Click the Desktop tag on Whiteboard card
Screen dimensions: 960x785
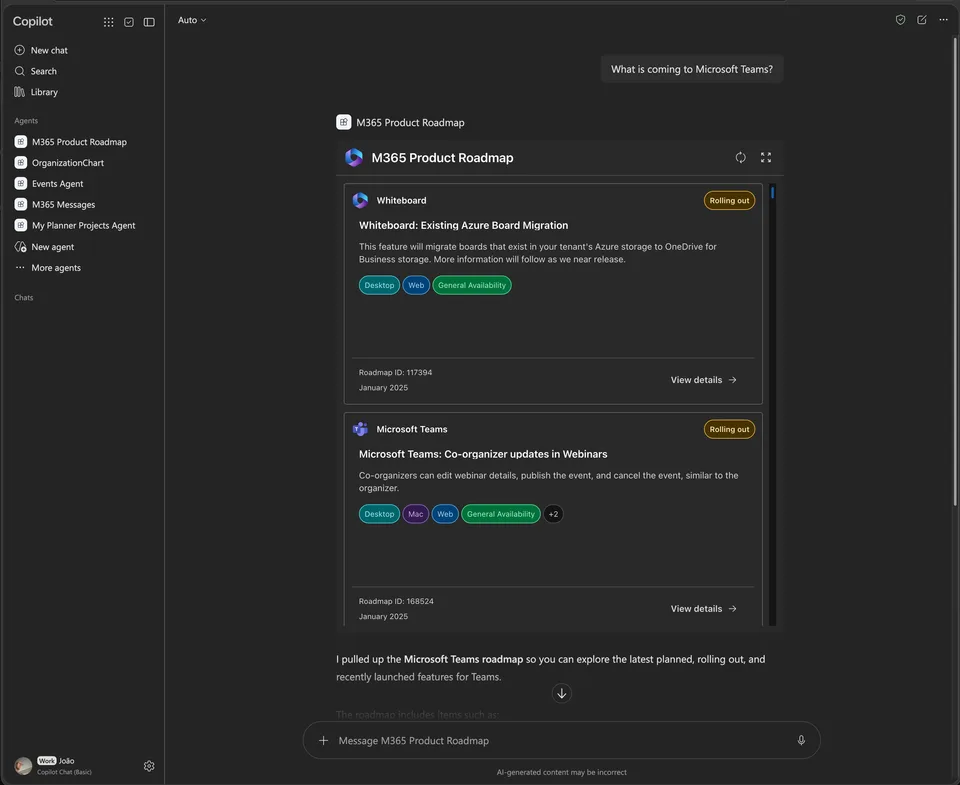379,285
